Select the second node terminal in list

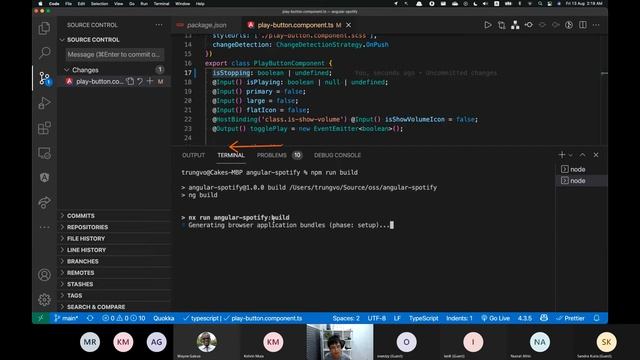581,180
